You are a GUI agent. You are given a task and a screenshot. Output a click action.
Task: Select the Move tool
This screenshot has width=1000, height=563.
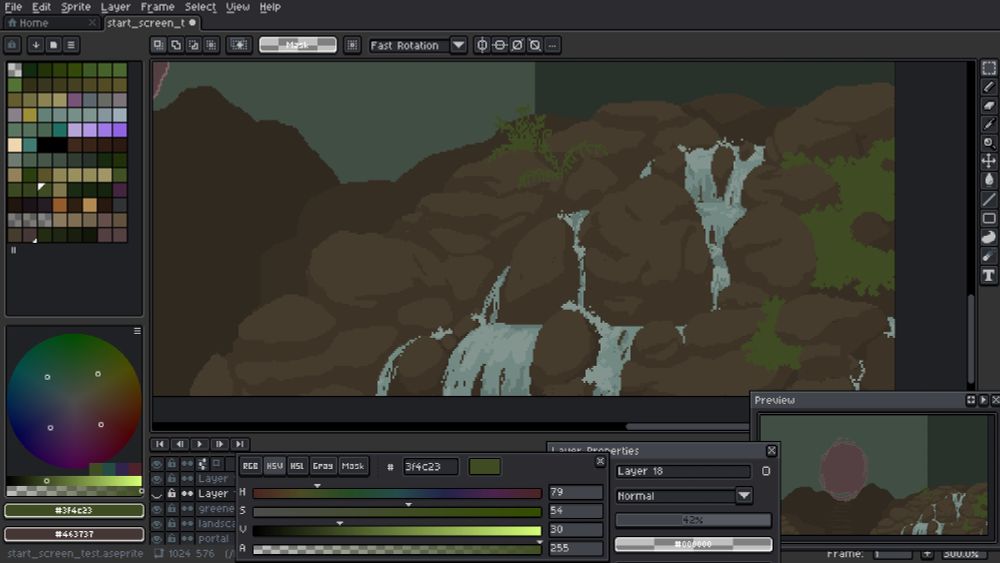click(x=988, y=161)
